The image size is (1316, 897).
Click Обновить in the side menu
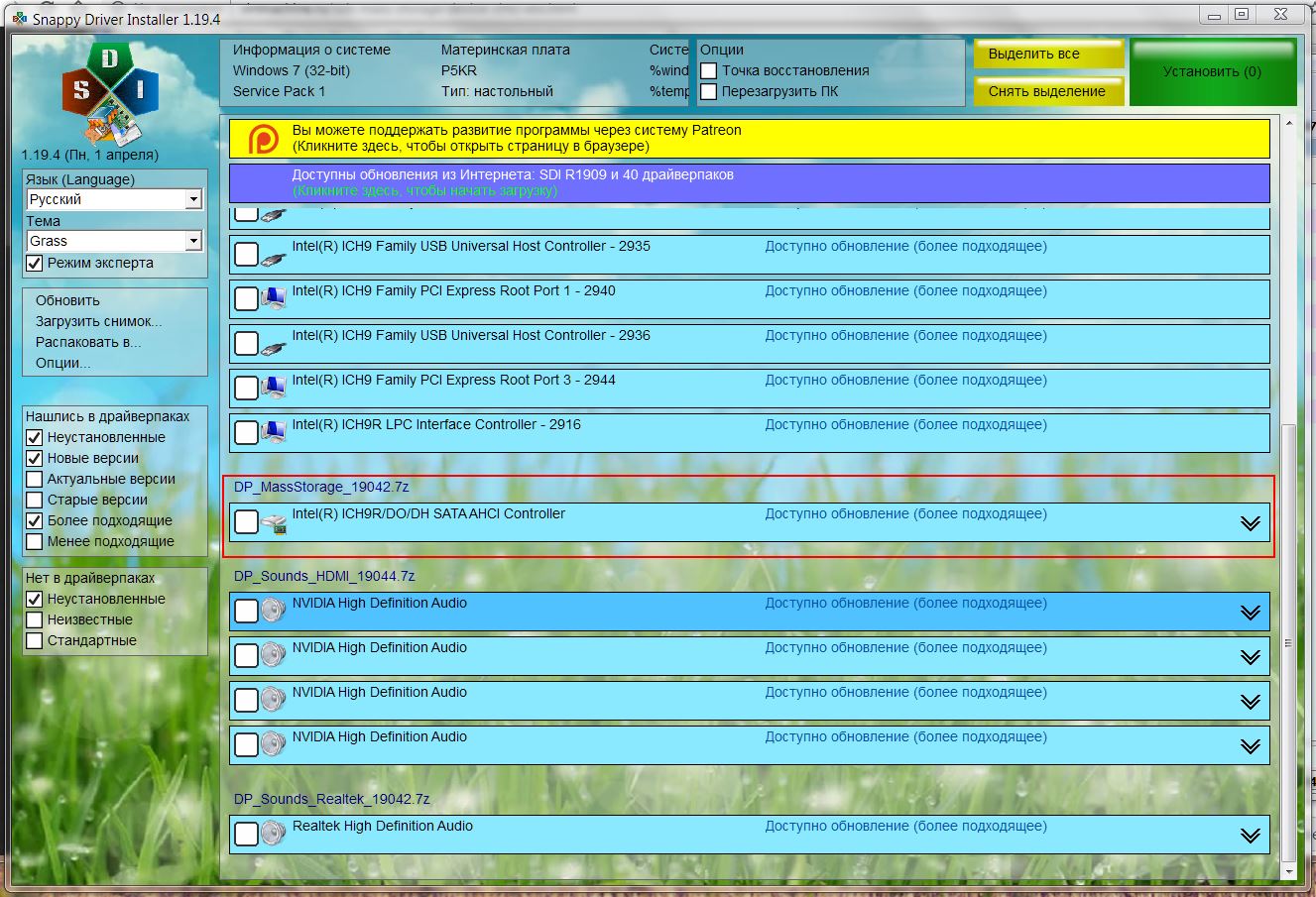pos(67,300)
